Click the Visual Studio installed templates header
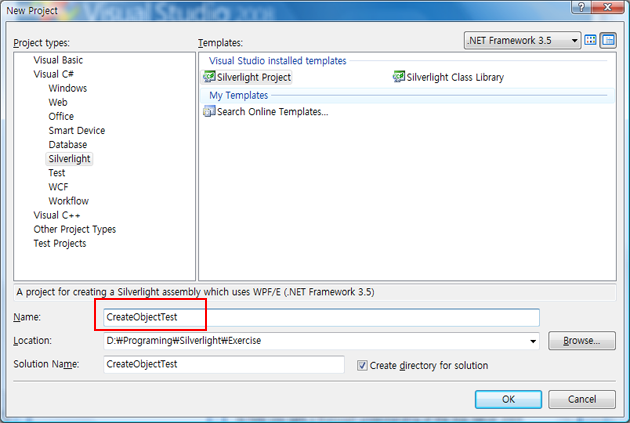 tap(278, 61)
